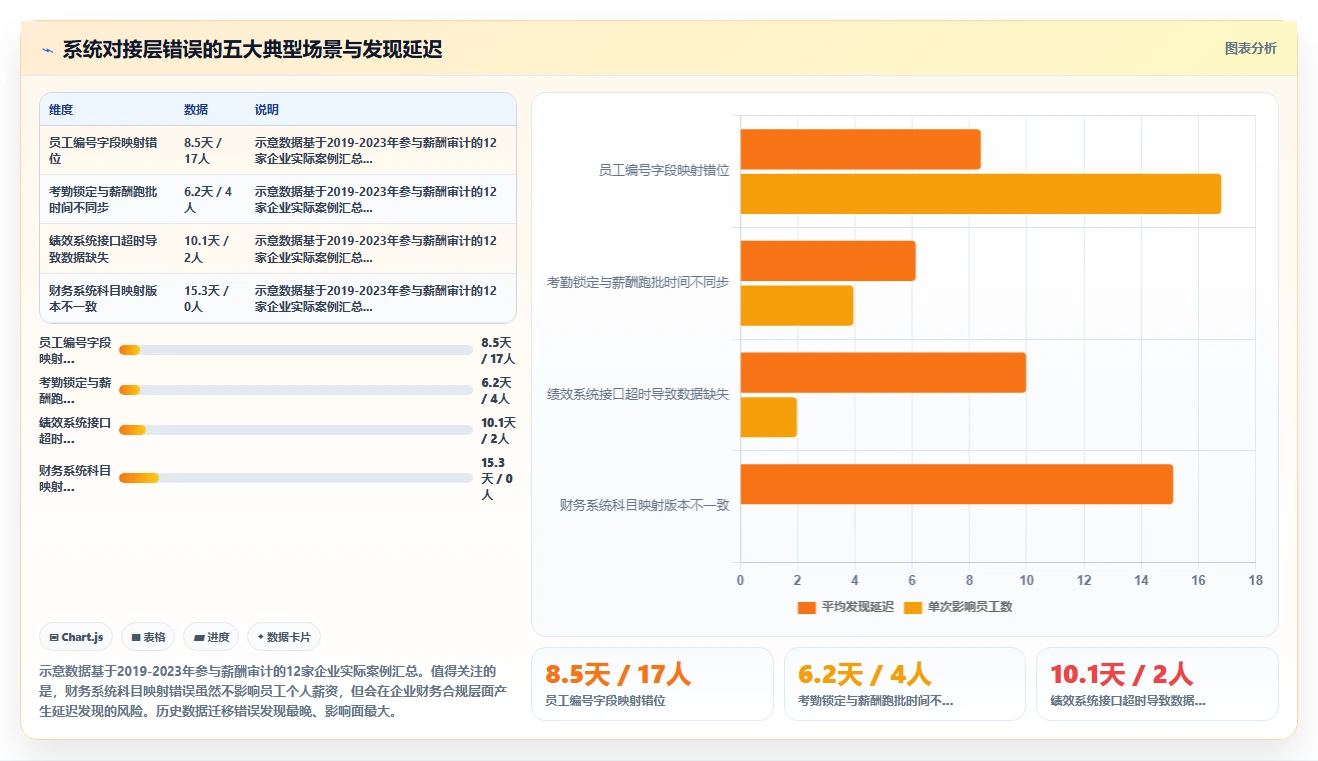1318x761 pixels.
Task: Click the 维度 column header
Action: [x=61, y=110]
